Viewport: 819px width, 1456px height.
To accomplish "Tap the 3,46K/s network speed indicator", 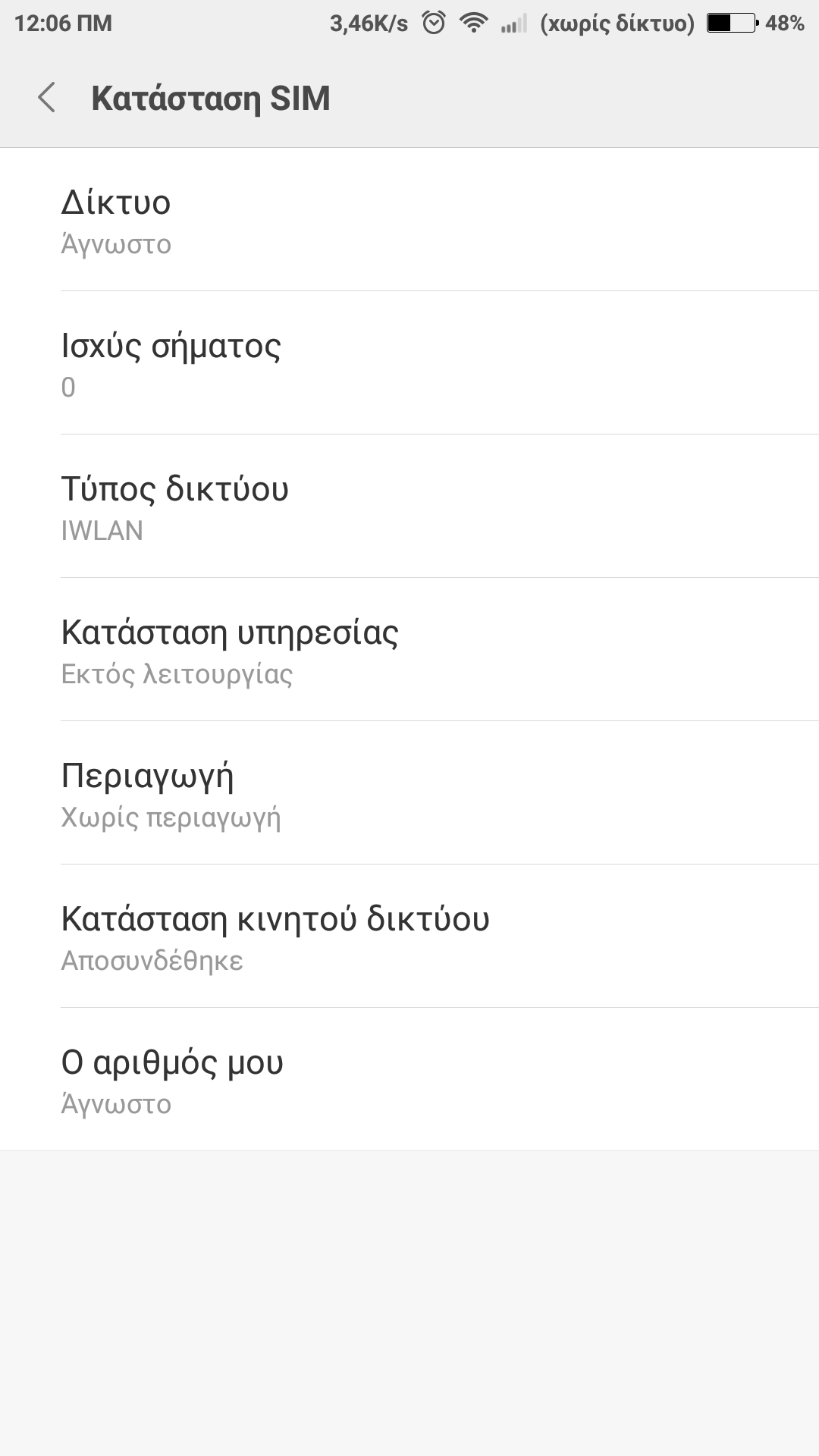I will [369, 24].
